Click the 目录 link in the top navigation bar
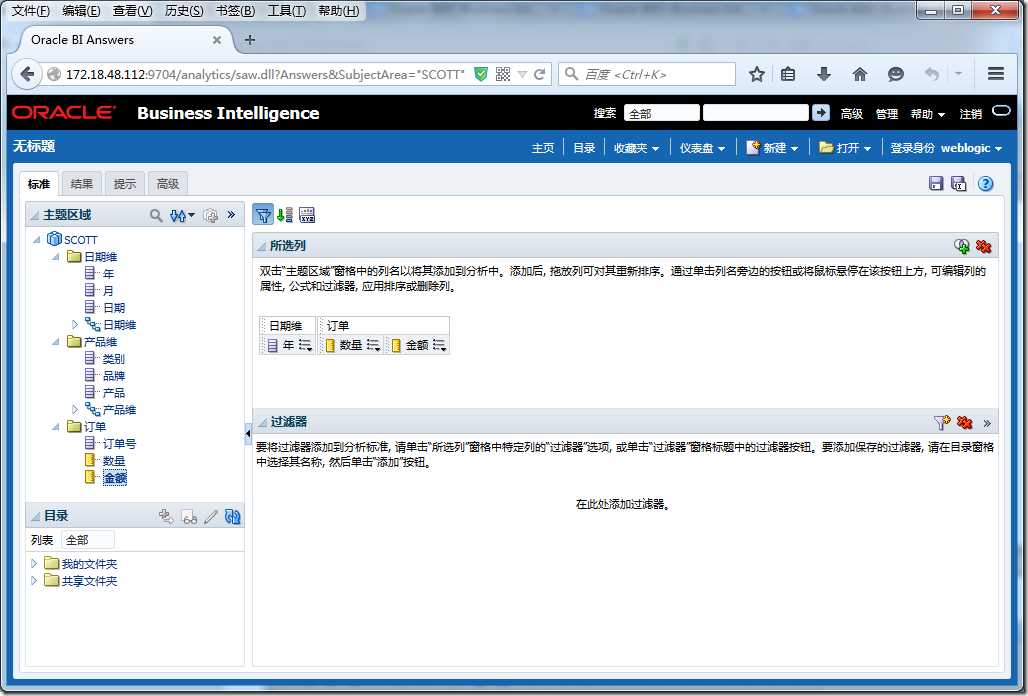 click(584, 148)
